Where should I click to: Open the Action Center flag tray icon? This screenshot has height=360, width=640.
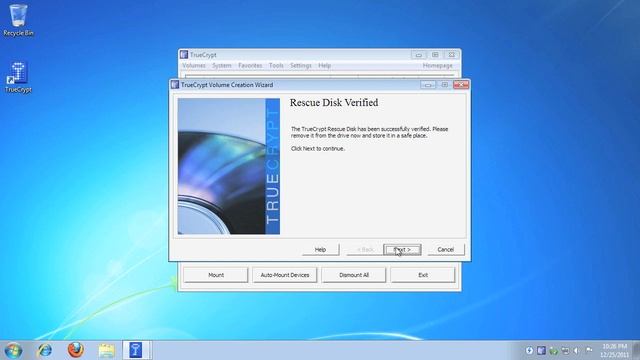click(x=589, y=350)
